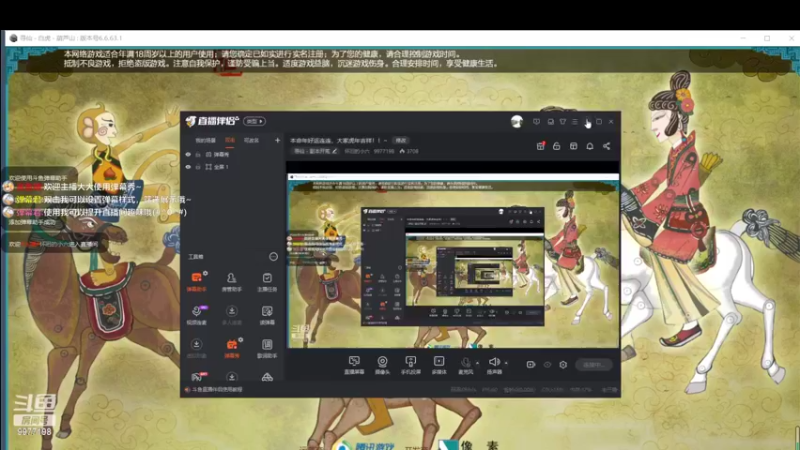
Task: Open the gift box icon with red dot
Action: tap(541, 146)
